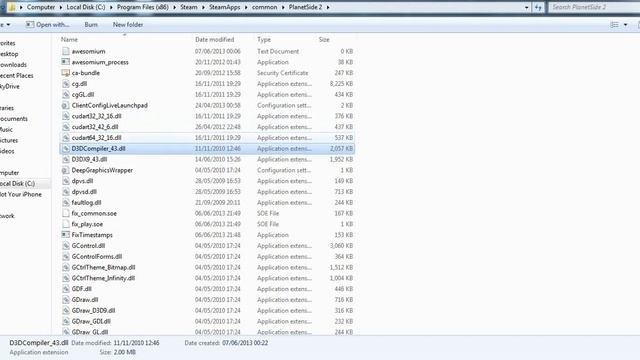Click the FixTimestamps application icon

(65, 235)
